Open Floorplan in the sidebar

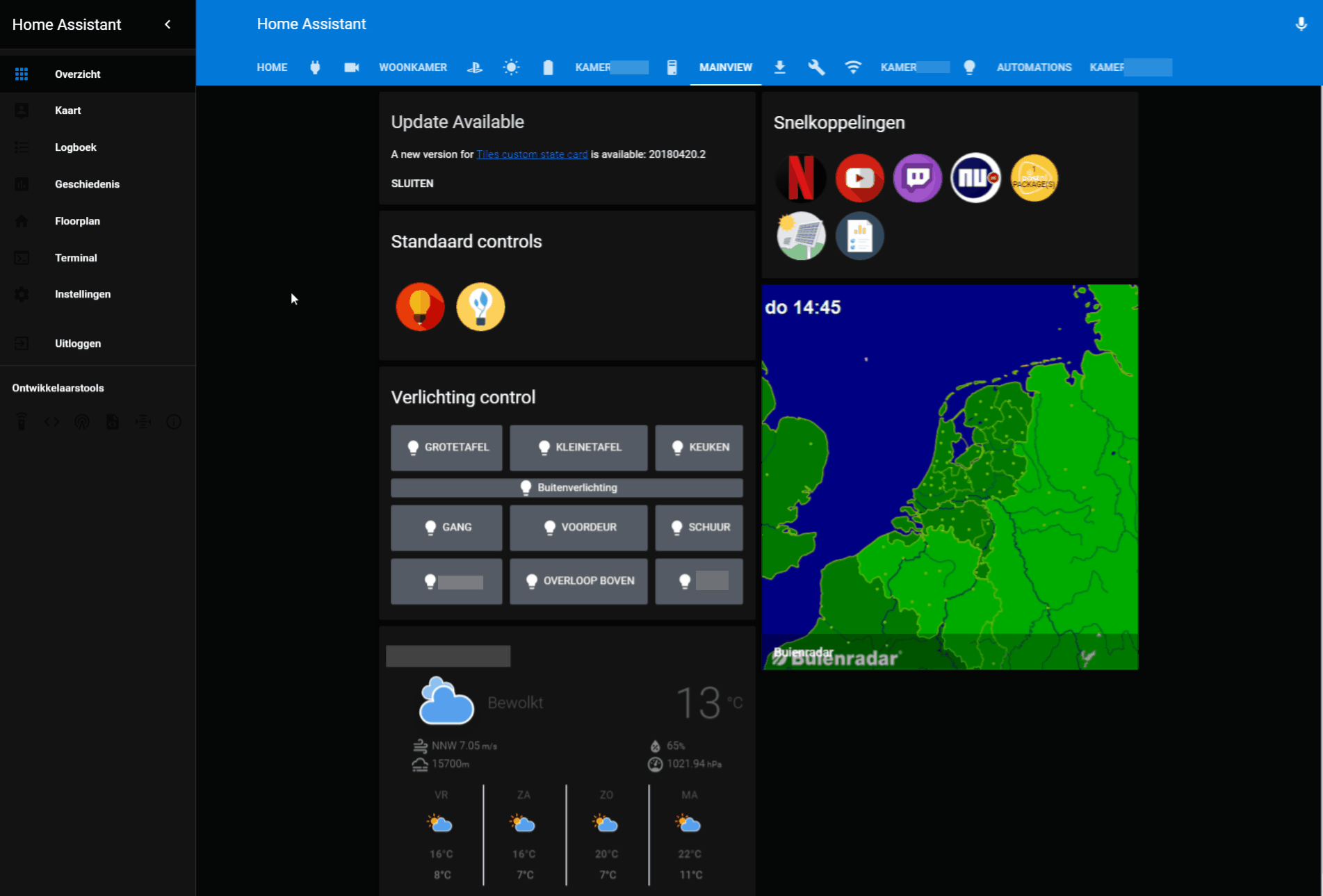[97, 221]
